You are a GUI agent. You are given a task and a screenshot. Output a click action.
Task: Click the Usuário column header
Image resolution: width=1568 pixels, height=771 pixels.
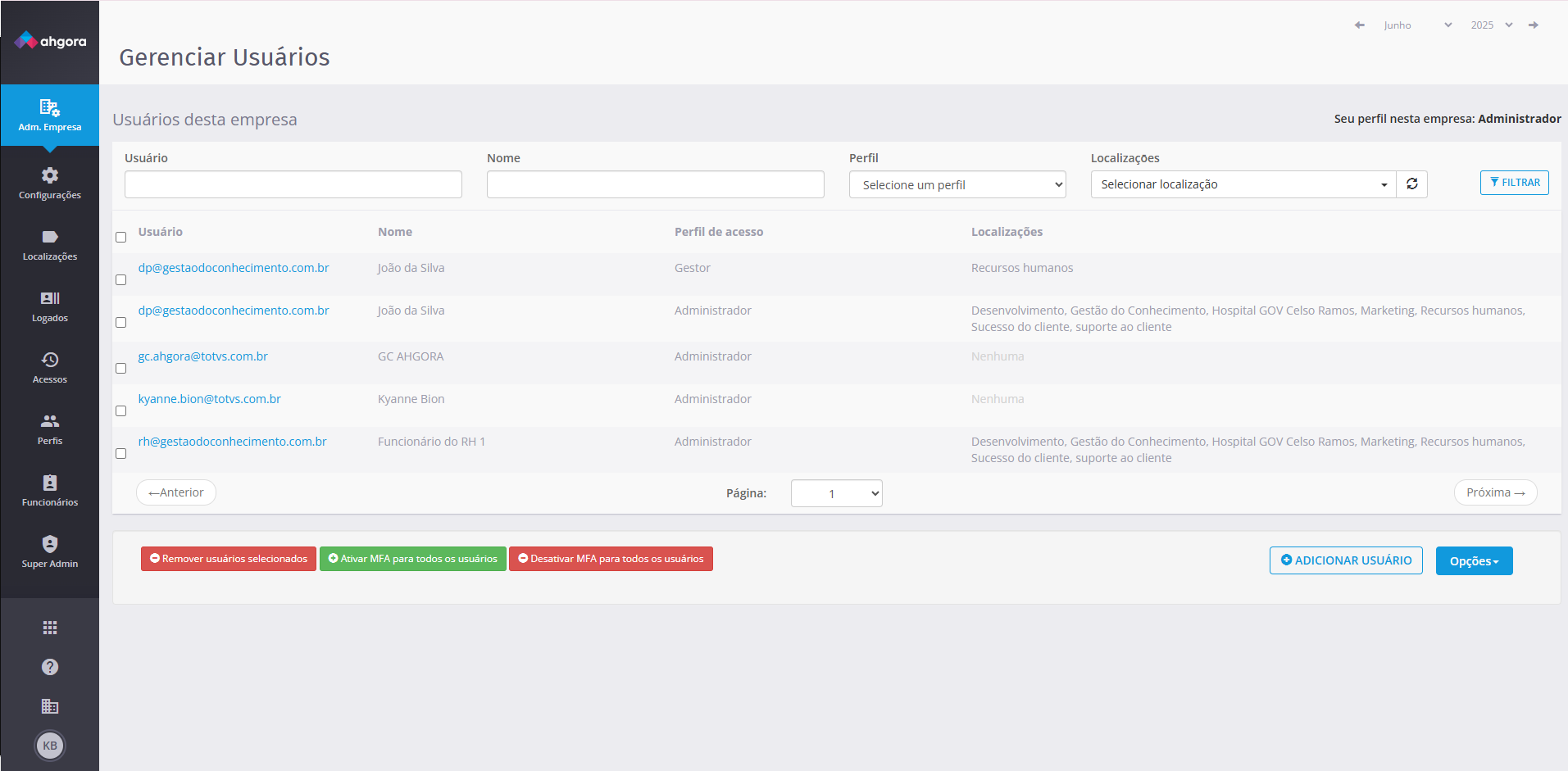click(161, 232)
